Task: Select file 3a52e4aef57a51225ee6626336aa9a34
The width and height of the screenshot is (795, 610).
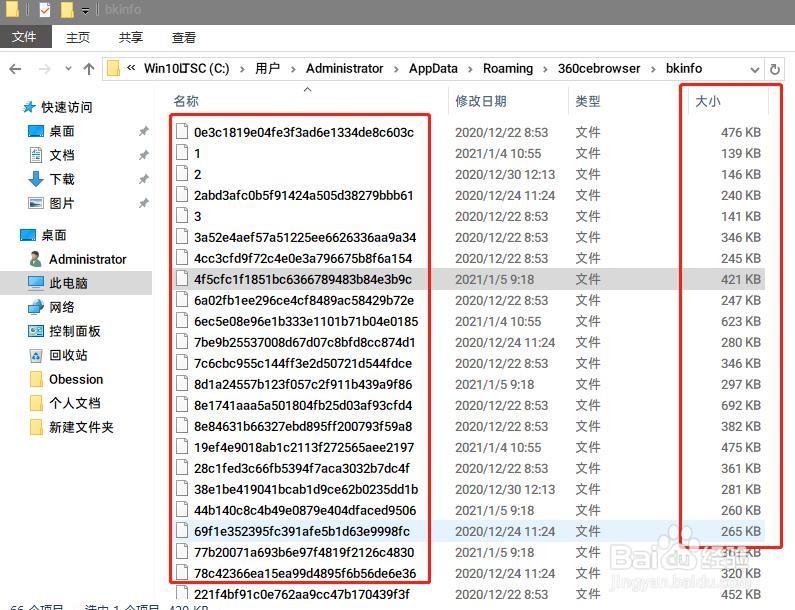Action: [x=305, y=237]
